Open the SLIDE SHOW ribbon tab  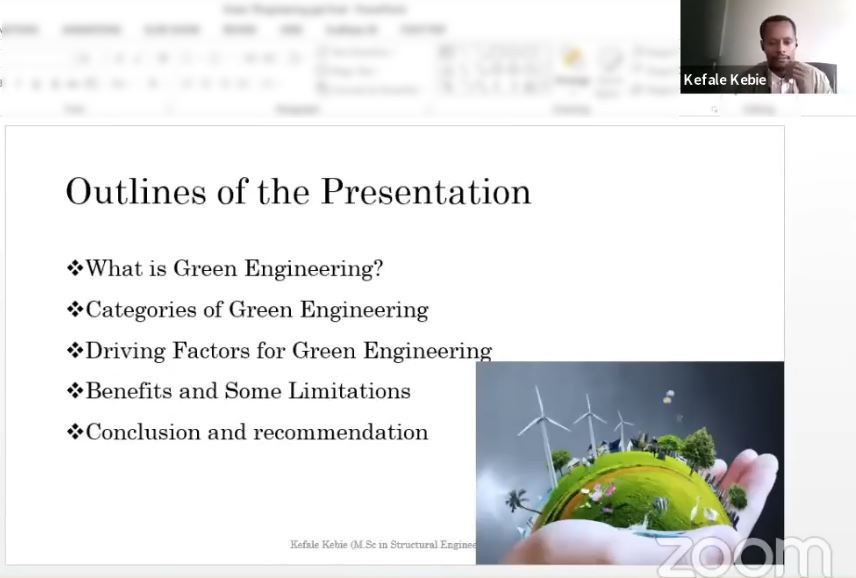(x=171, y=29)
